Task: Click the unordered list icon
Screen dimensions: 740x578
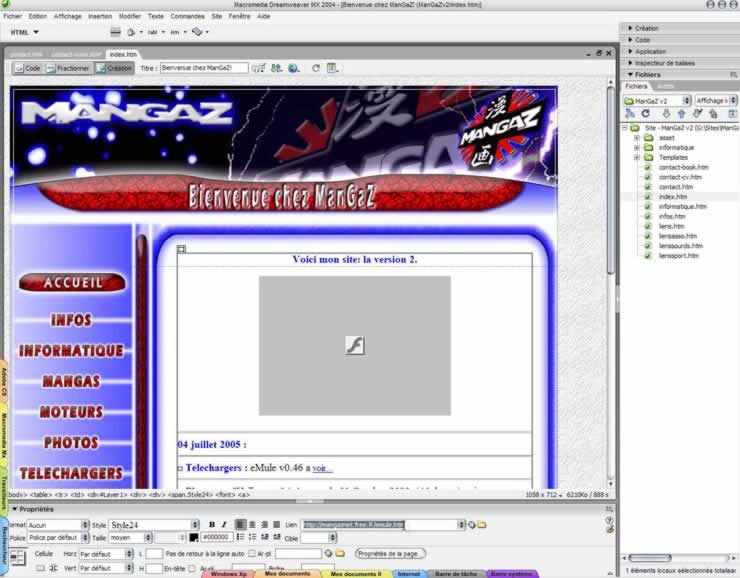Action: click(241, 537)
